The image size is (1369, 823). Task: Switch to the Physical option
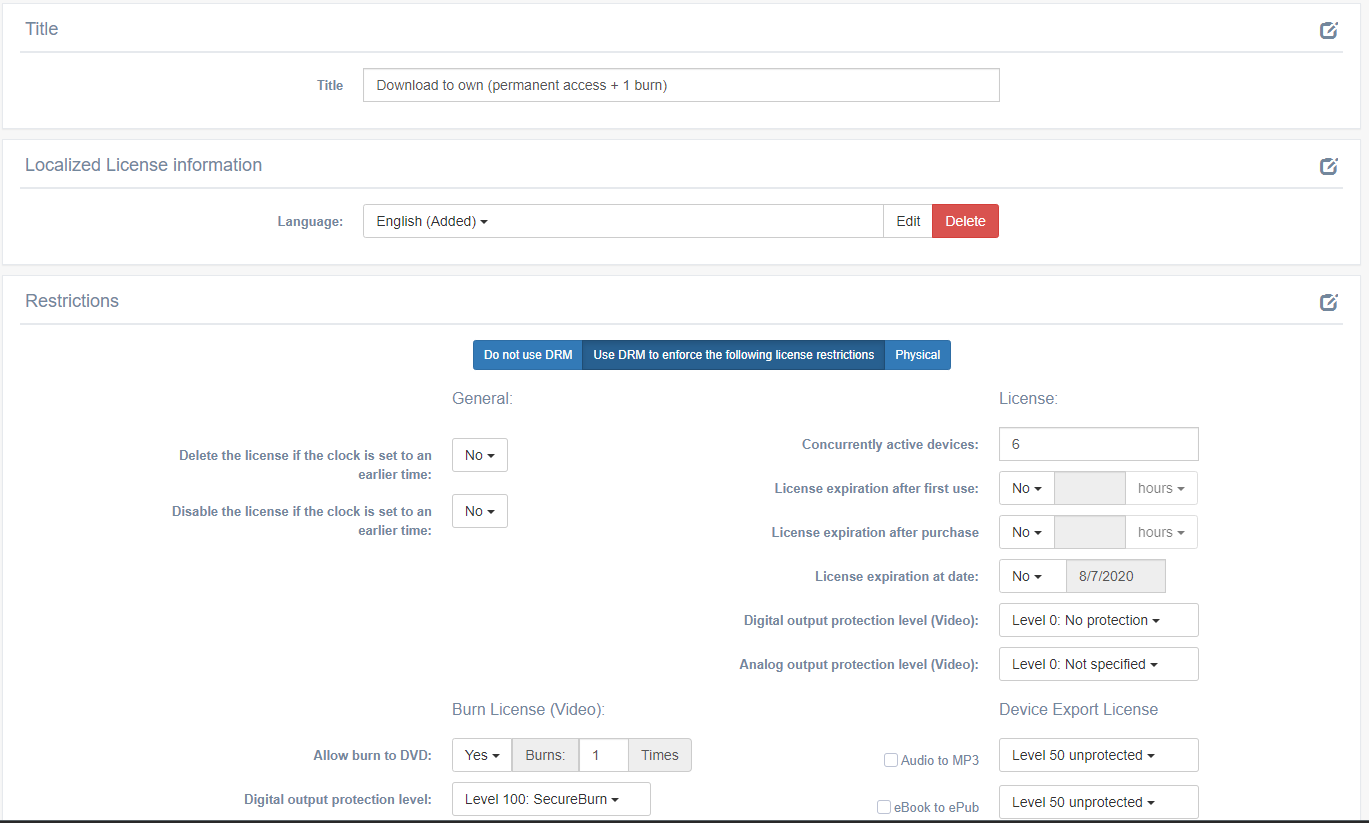[917, 355]
